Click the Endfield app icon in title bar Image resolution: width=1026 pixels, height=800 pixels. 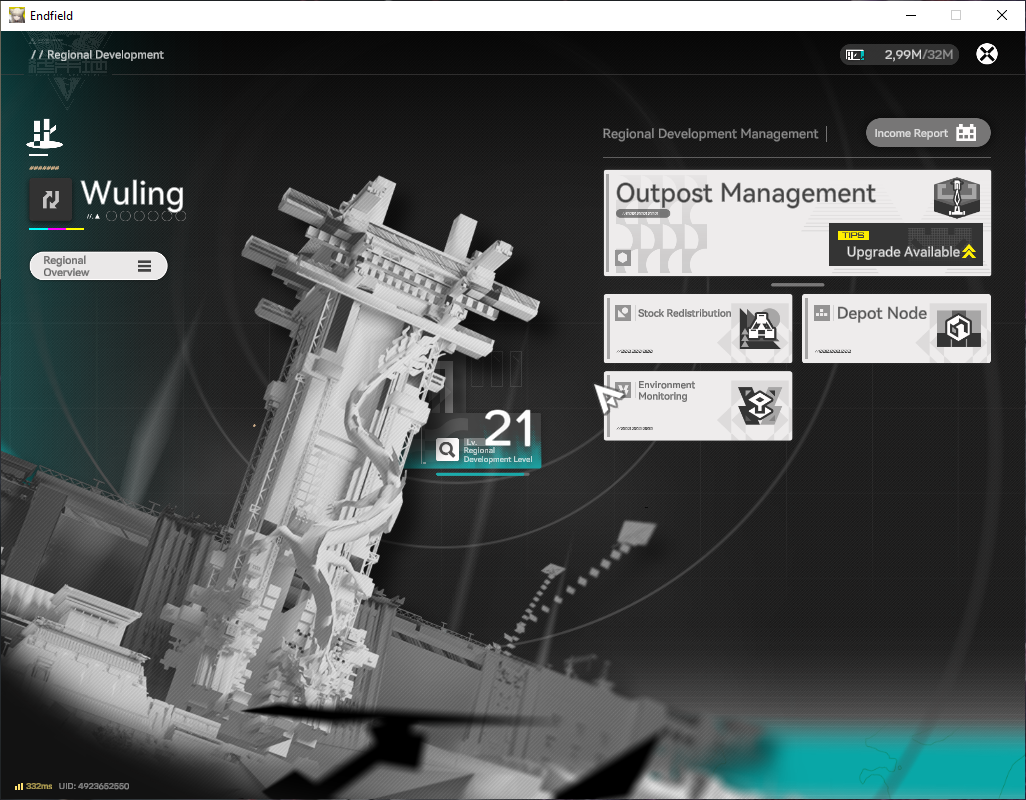pyautogui.click(x=16, y=15)
